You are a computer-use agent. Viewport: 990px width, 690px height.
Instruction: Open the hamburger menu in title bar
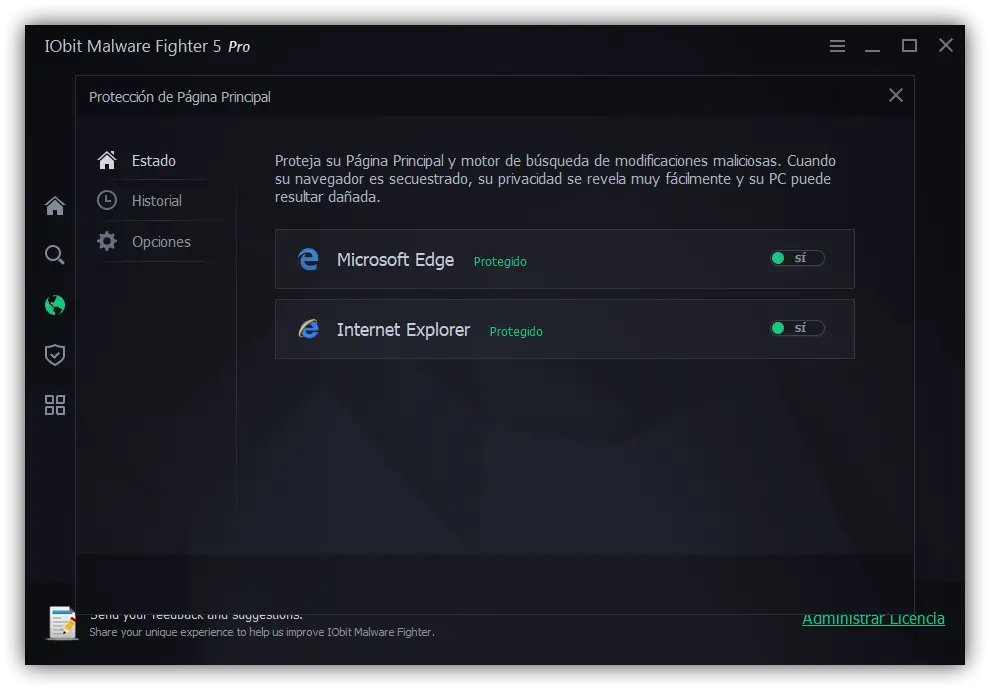click(x=837, y=46)
